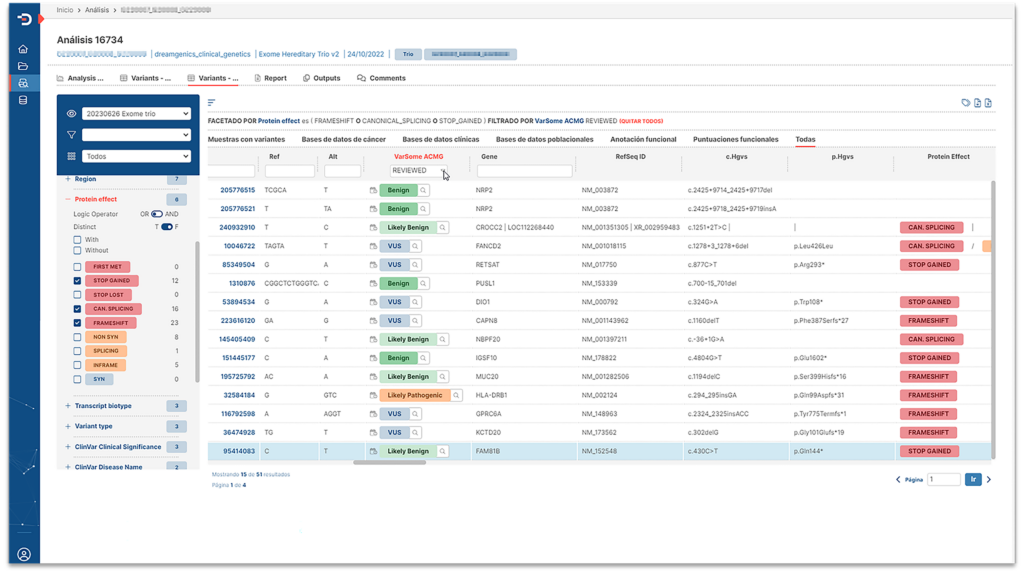Image resolution: width=1024 pixels, height=571 pixels.
Task: Switch to the Report tab
Action: click(x=270, y=78)
